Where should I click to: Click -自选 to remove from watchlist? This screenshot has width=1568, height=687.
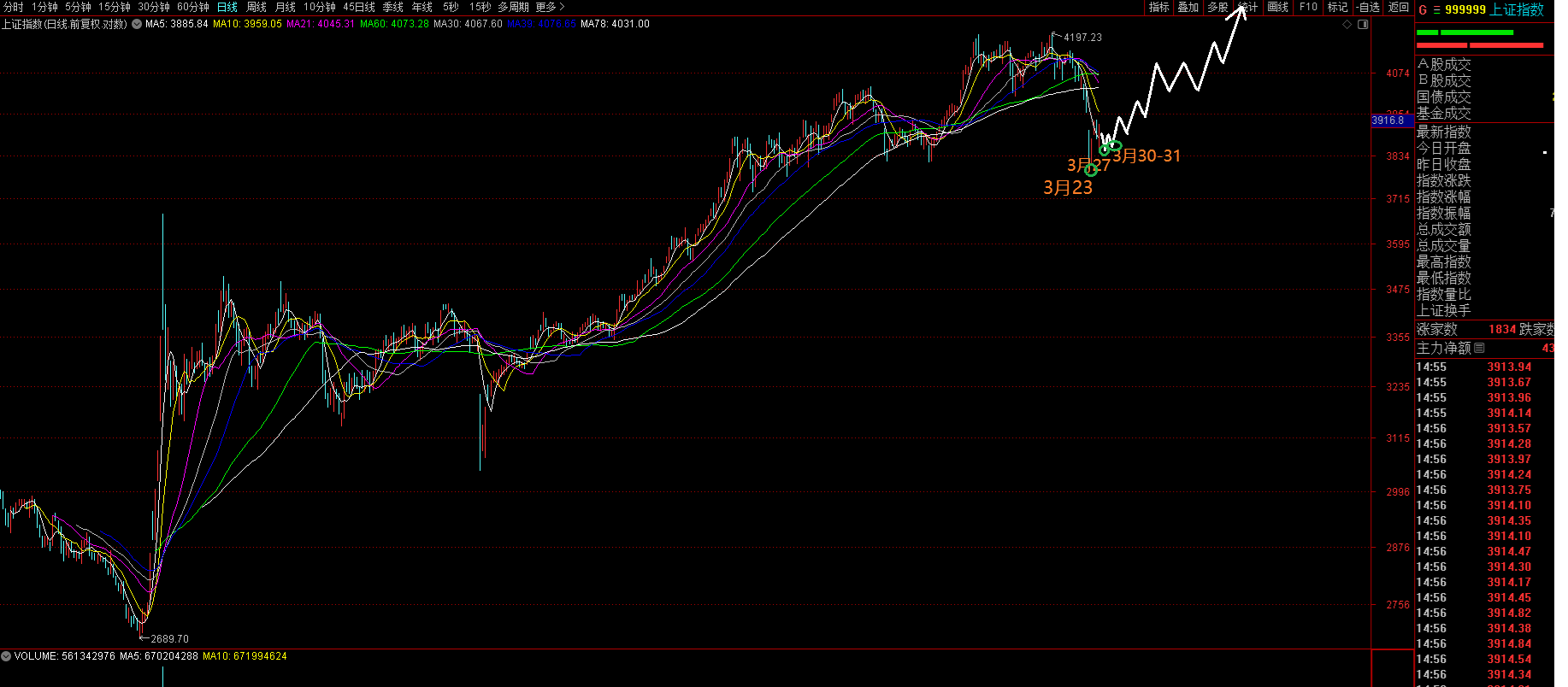tap(1368, 7)
